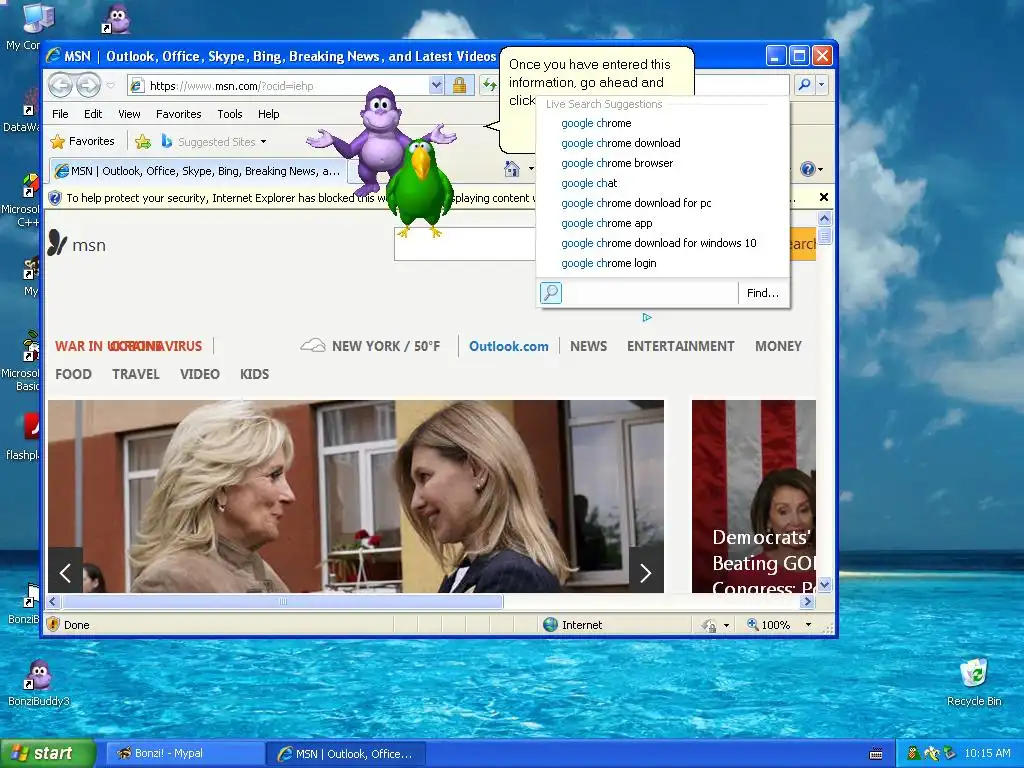Click the search dropdown text field
The height and width of the screenshot is (768, 1024).
click(x=649, y=293)
